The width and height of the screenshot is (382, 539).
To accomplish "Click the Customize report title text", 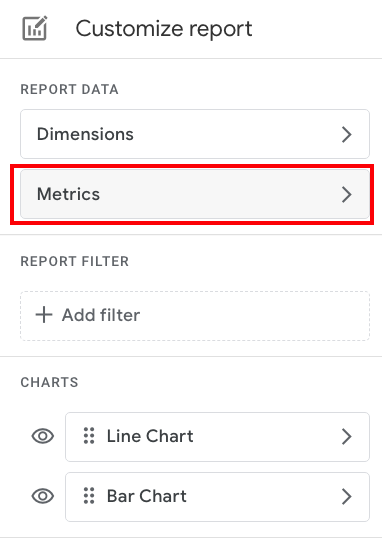I will tap(164, 29).
